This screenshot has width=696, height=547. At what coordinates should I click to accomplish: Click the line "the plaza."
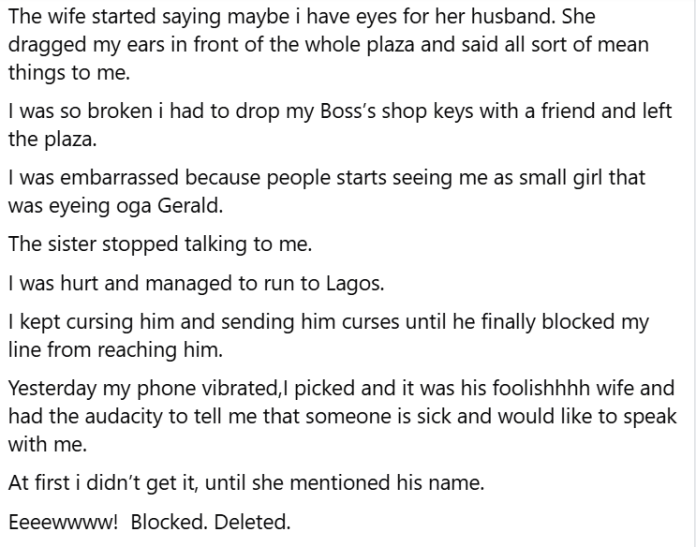click(52, 139)
